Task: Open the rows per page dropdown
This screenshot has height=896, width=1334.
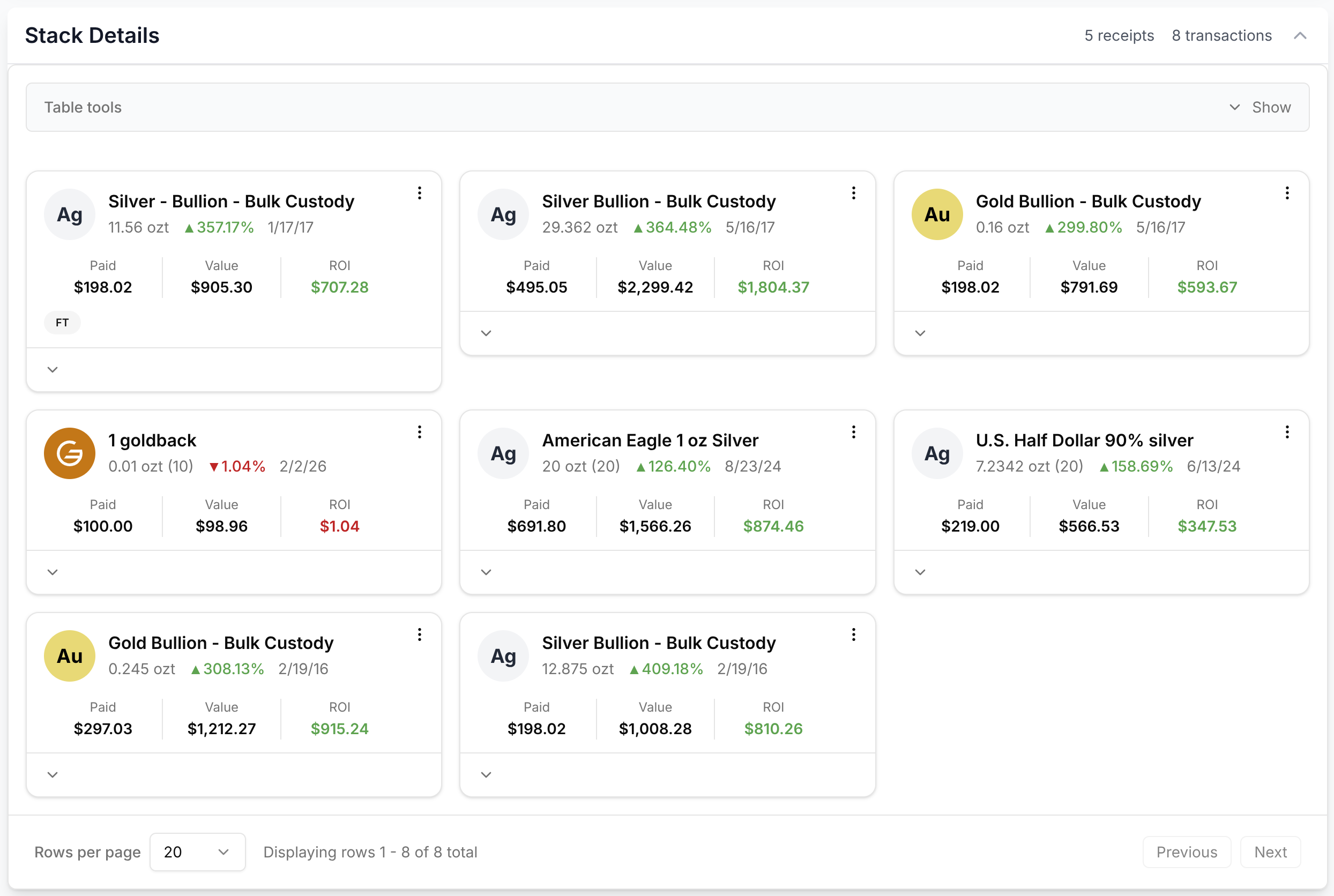Action: (197, 852)
